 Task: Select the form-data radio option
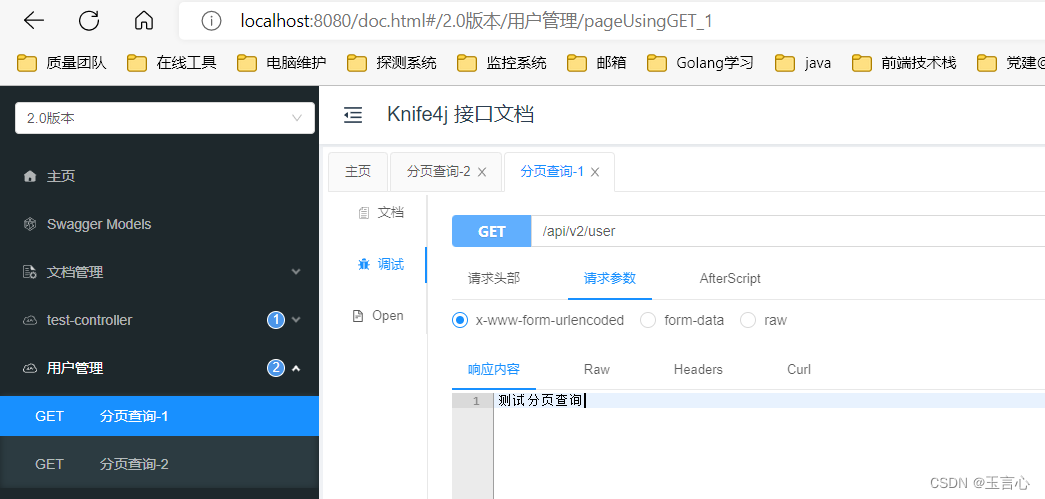[648, 320]
